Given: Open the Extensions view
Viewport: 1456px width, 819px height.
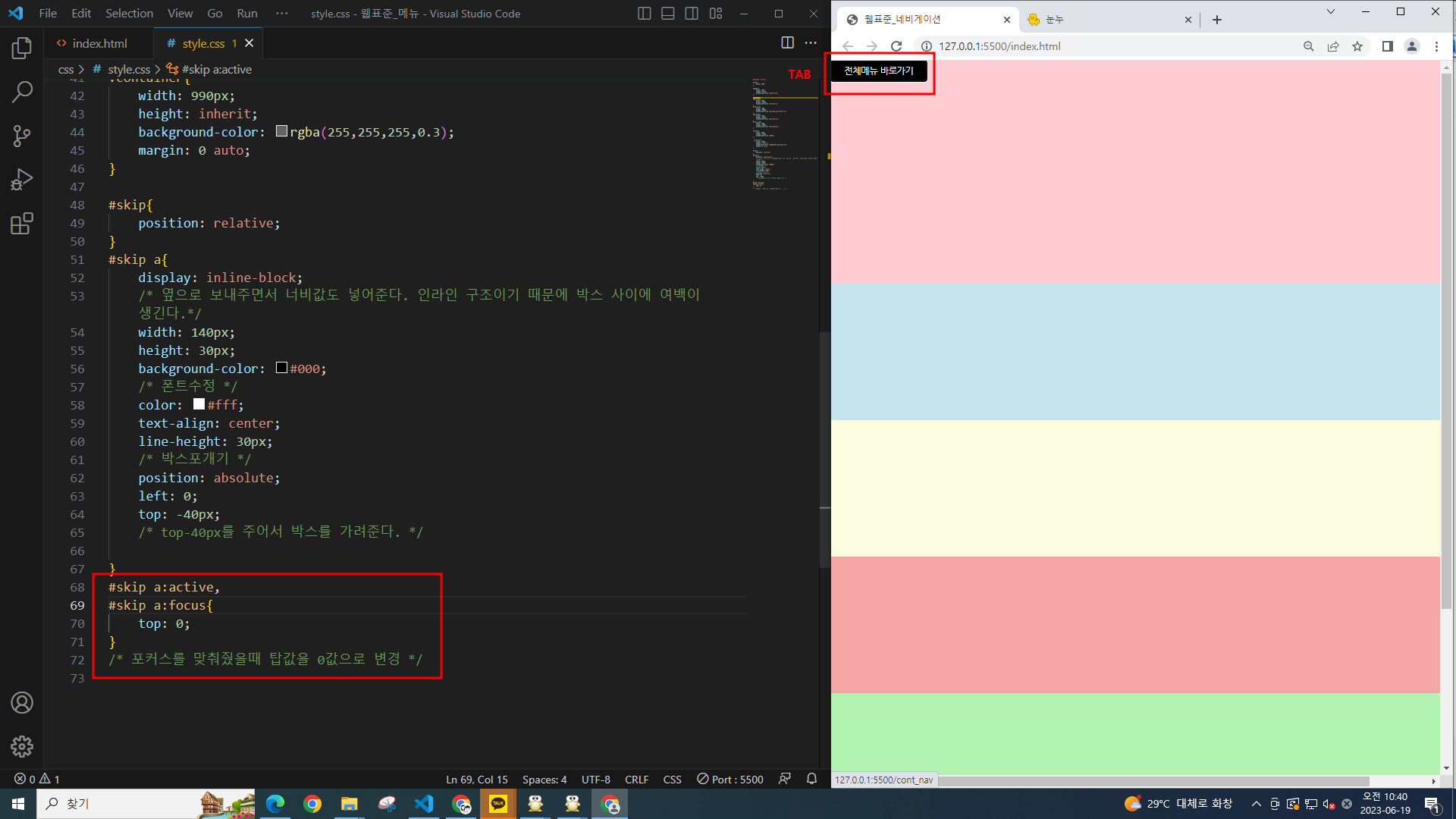Looking at the screenshot, I should pyautogui.click(x=22, y=224).
